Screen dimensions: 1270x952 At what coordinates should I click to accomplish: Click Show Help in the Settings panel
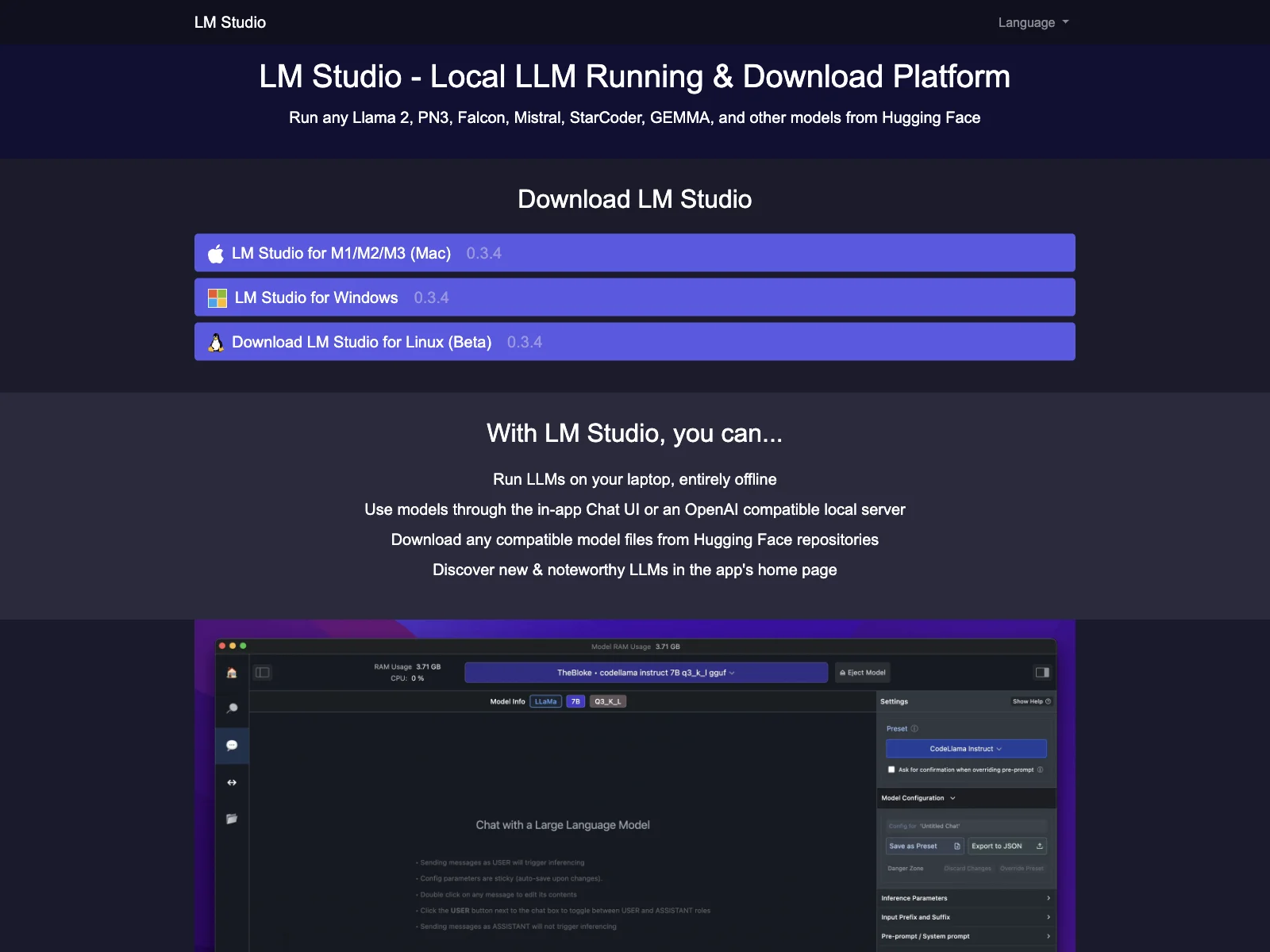(x=1032, y=701)
